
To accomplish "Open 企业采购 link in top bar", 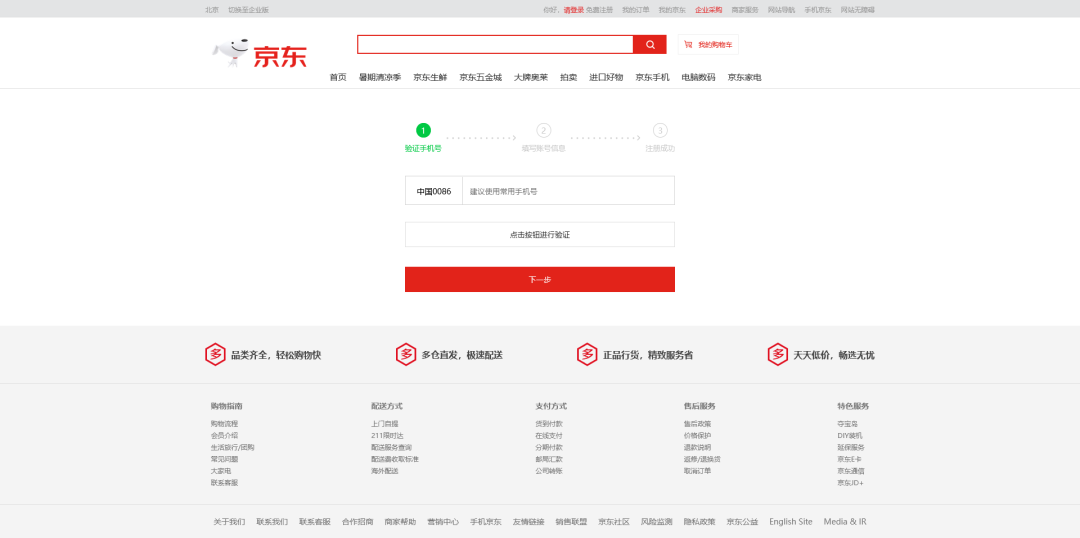I will [708, 10].
